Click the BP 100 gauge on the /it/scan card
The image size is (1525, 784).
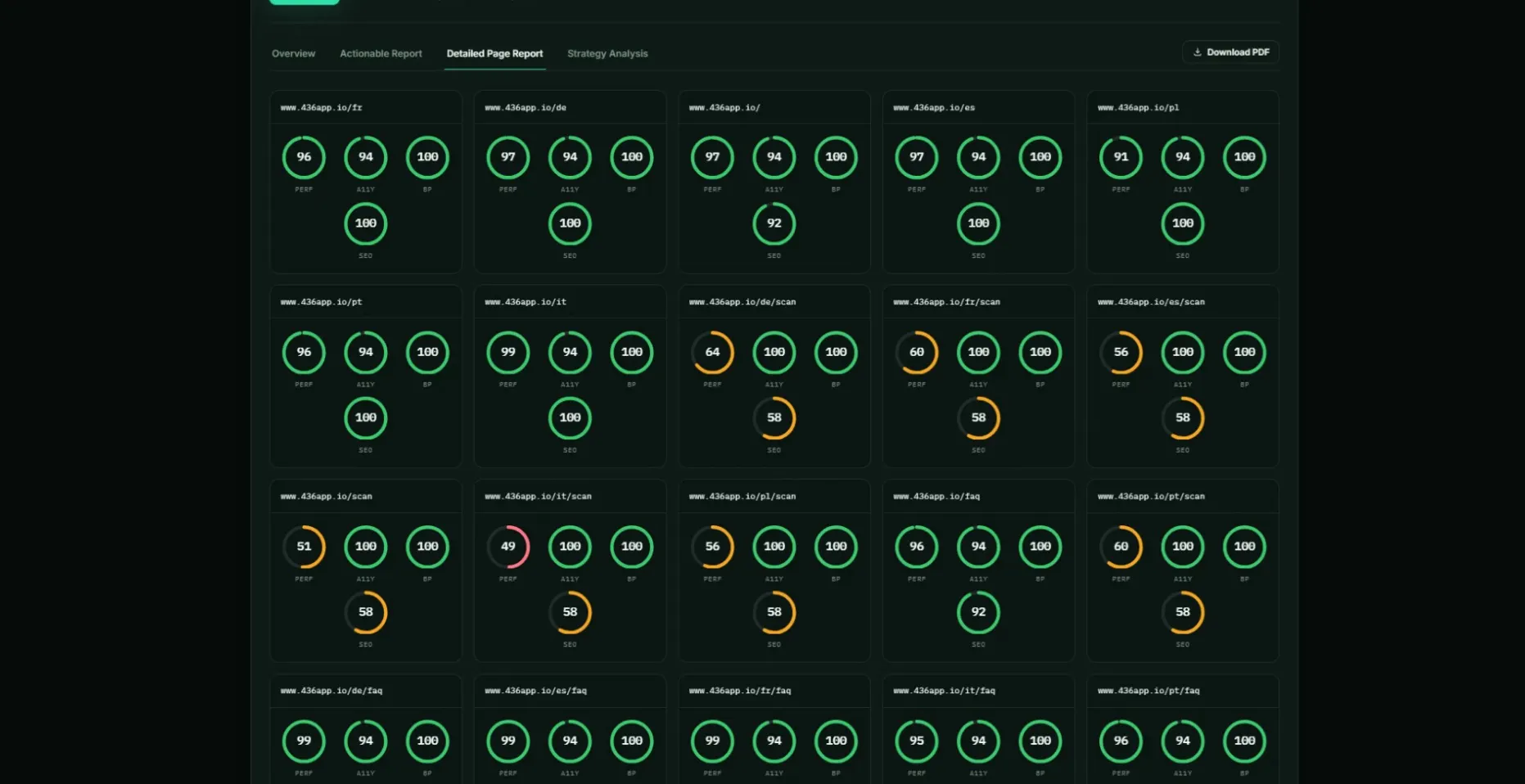point(632,547)
